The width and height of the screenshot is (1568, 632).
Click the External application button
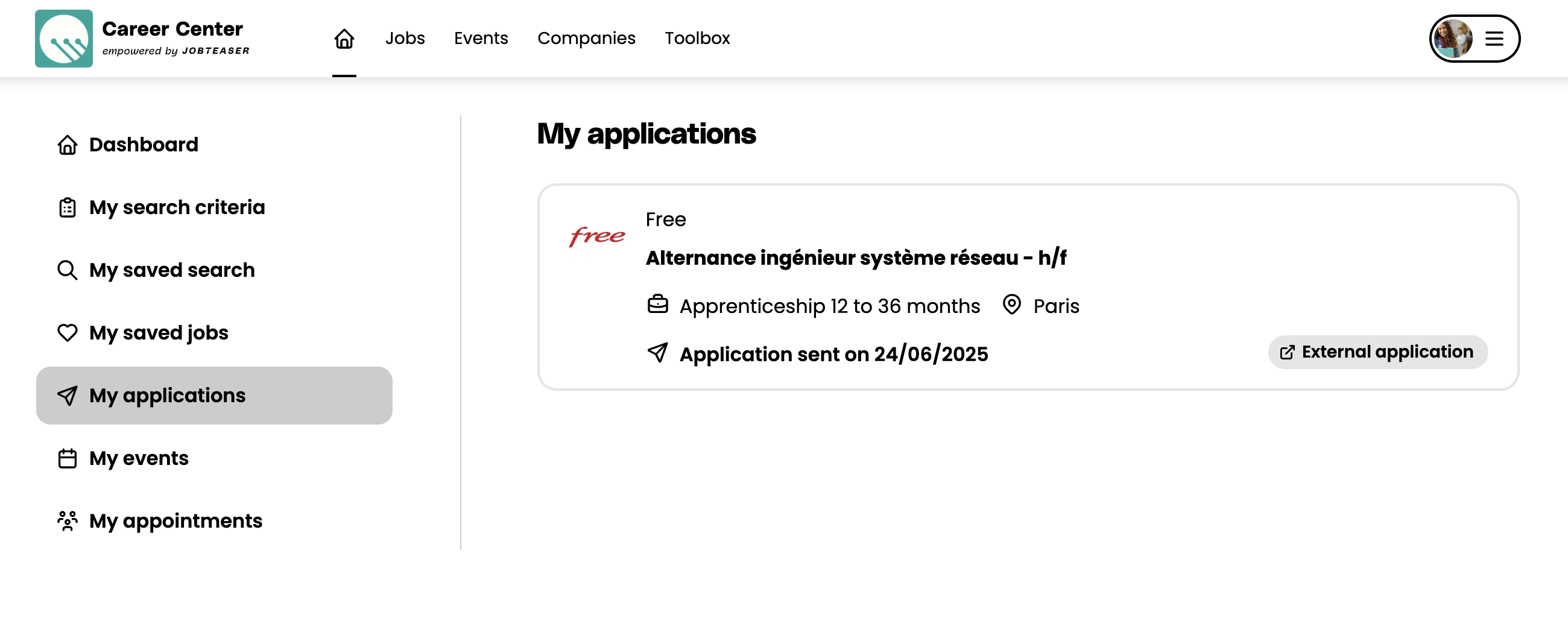pos(1377,352)
